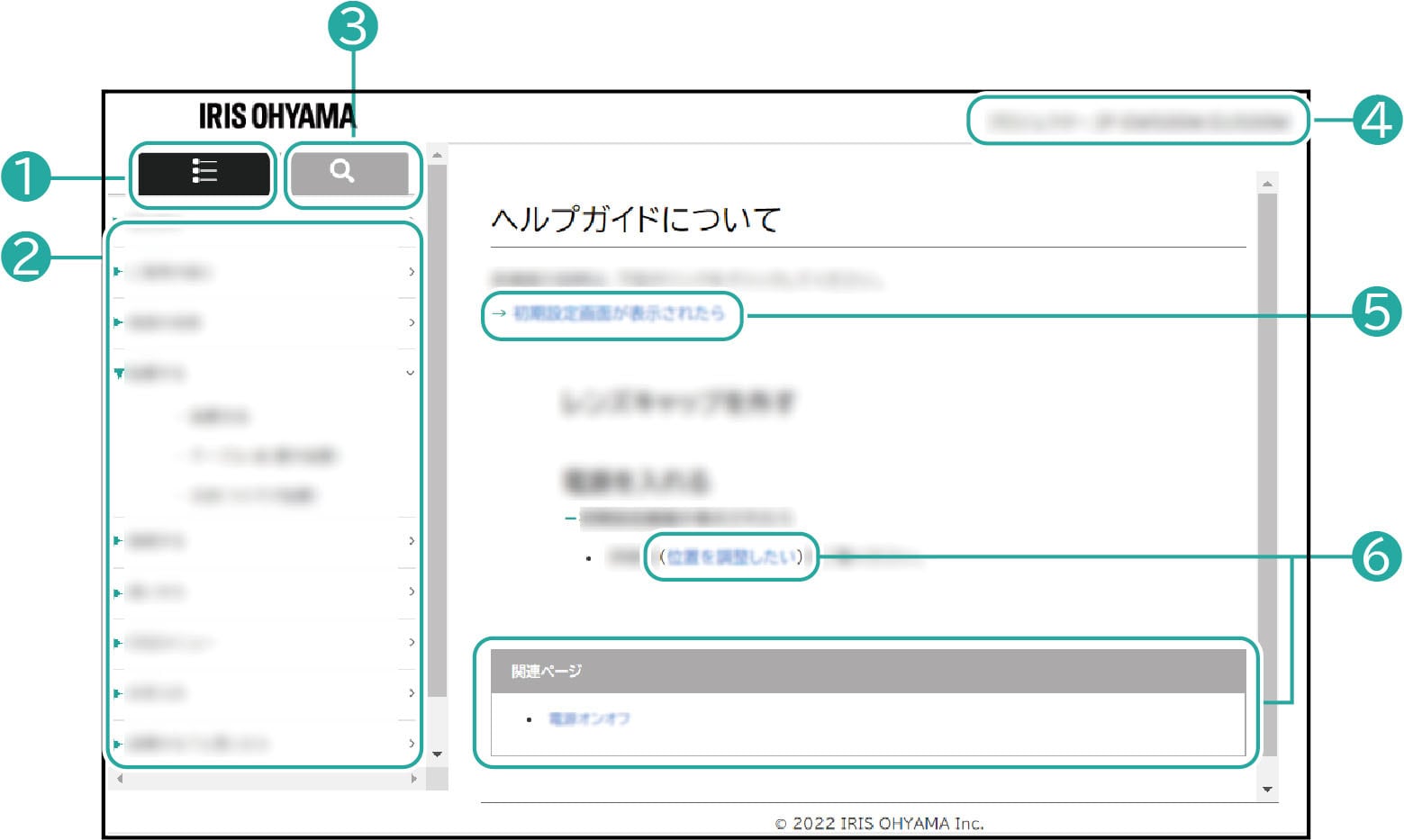Click content pane scrollbar up arrow
Image resolution: width=1404 pixels, height=840 pixels.
point(1267,184)
